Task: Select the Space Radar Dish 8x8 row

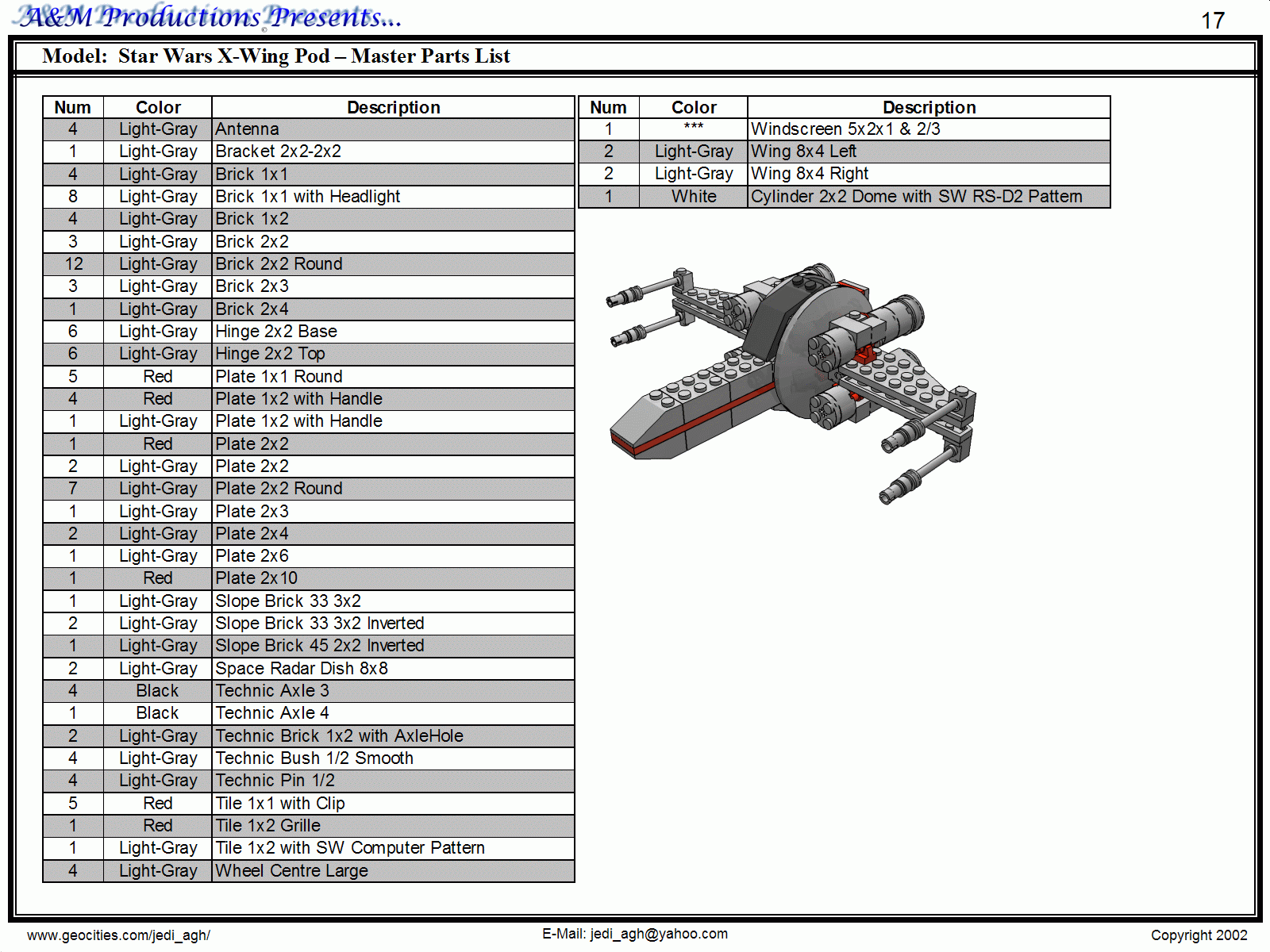Action: point(309,669)
